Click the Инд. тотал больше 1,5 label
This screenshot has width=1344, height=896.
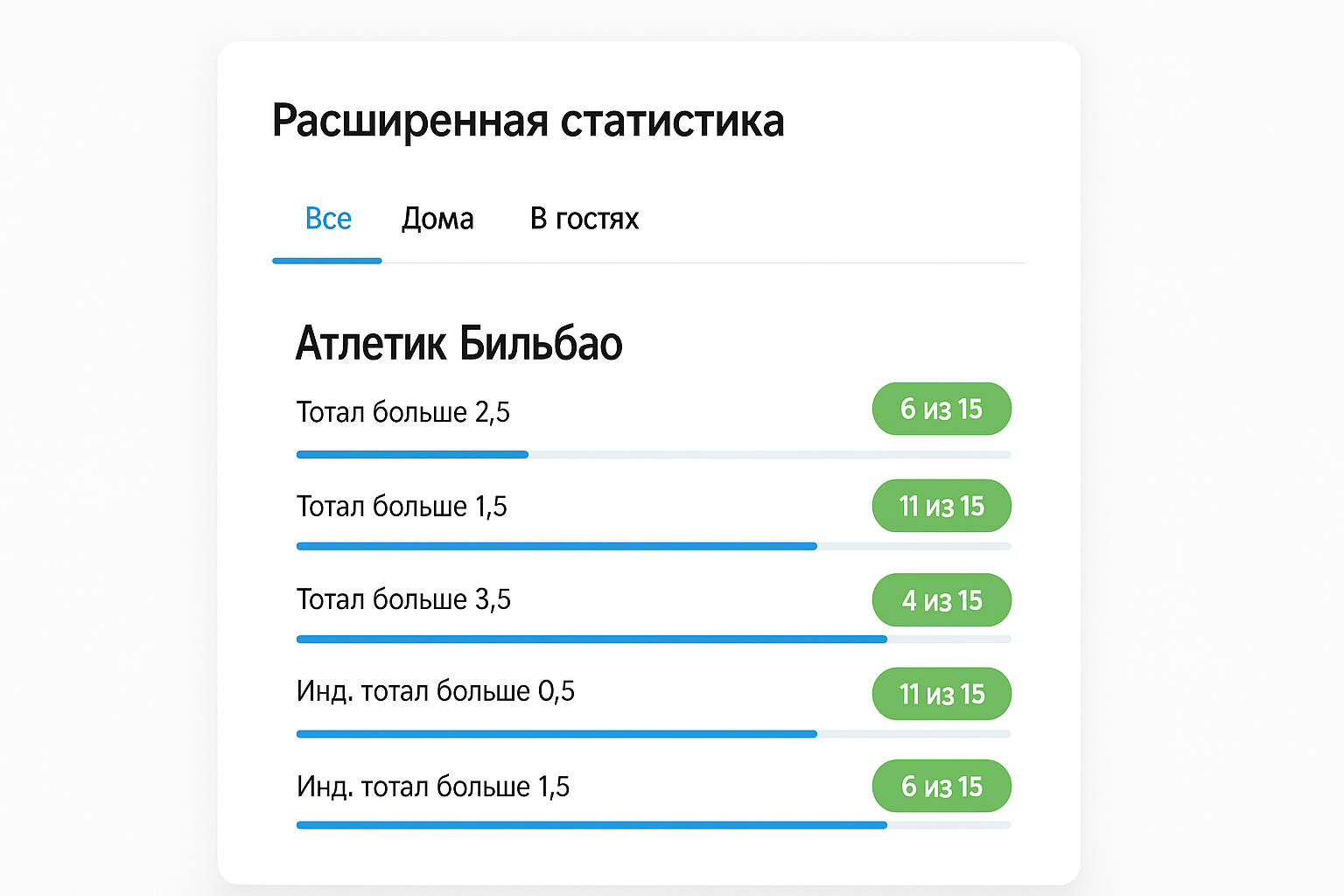coord(433,787)
